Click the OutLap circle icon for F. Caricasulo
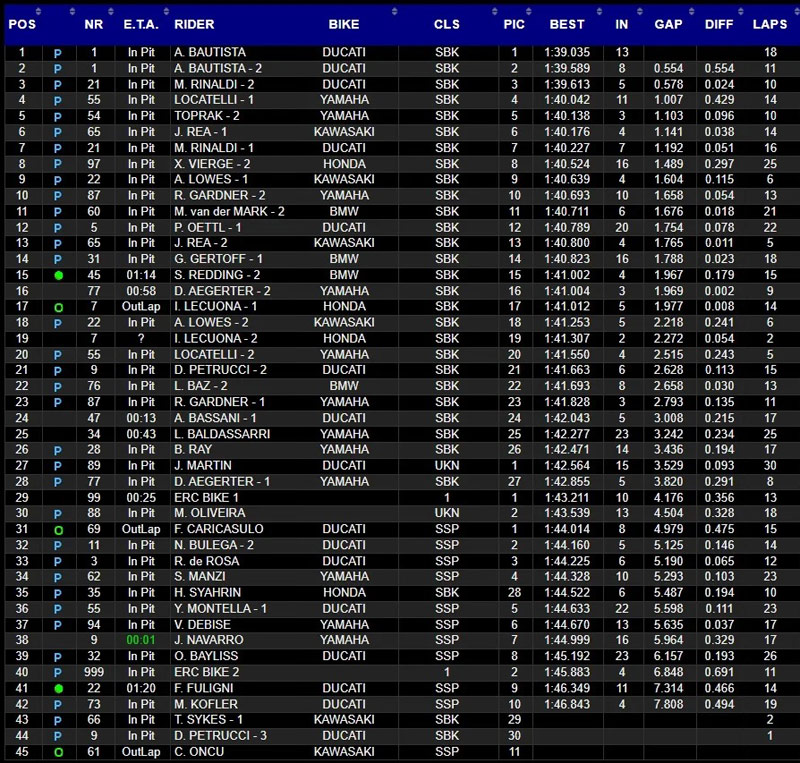Screen dimensions: 800x763 pos(58,530)
